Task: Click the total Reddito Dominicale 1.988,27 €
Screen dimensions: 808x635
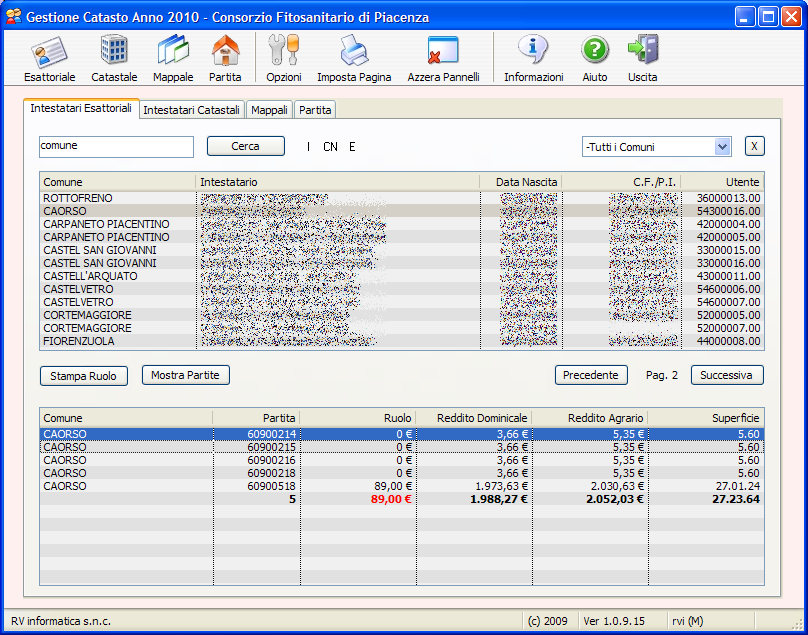Action: click(x=499, y=499)
